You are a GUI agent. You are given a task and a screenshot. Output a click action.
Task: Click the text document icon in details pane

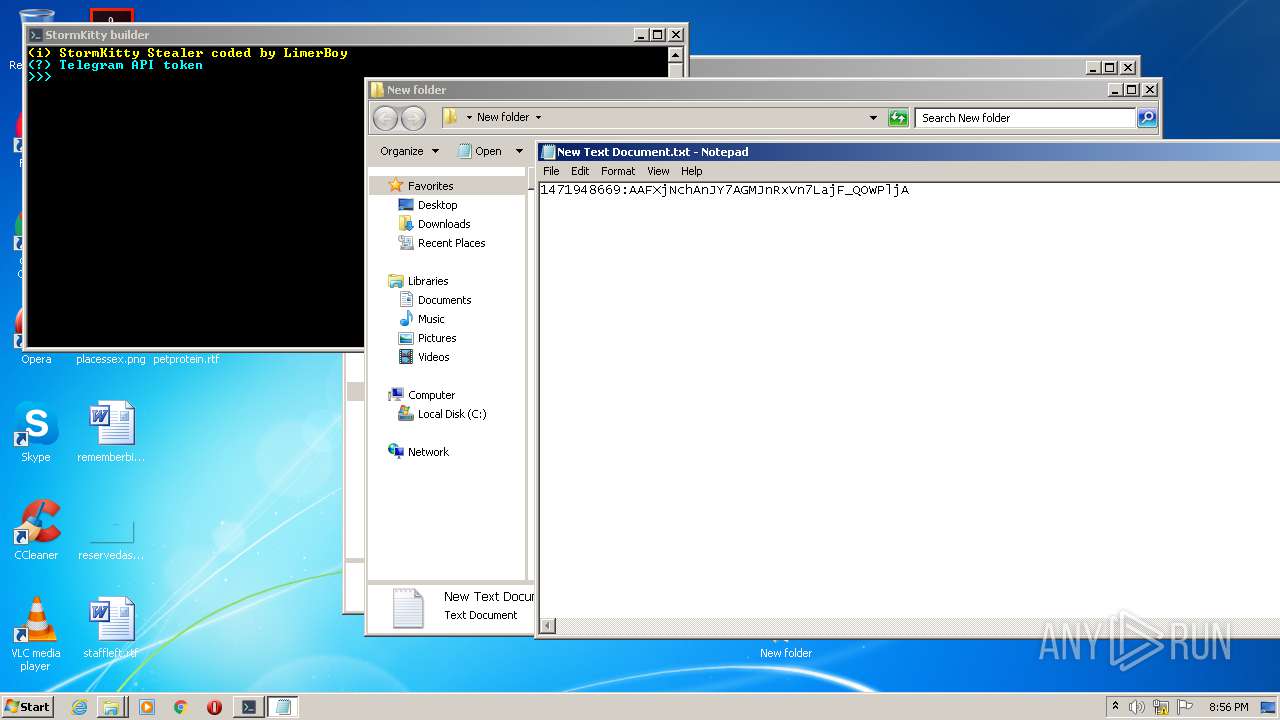408,608
